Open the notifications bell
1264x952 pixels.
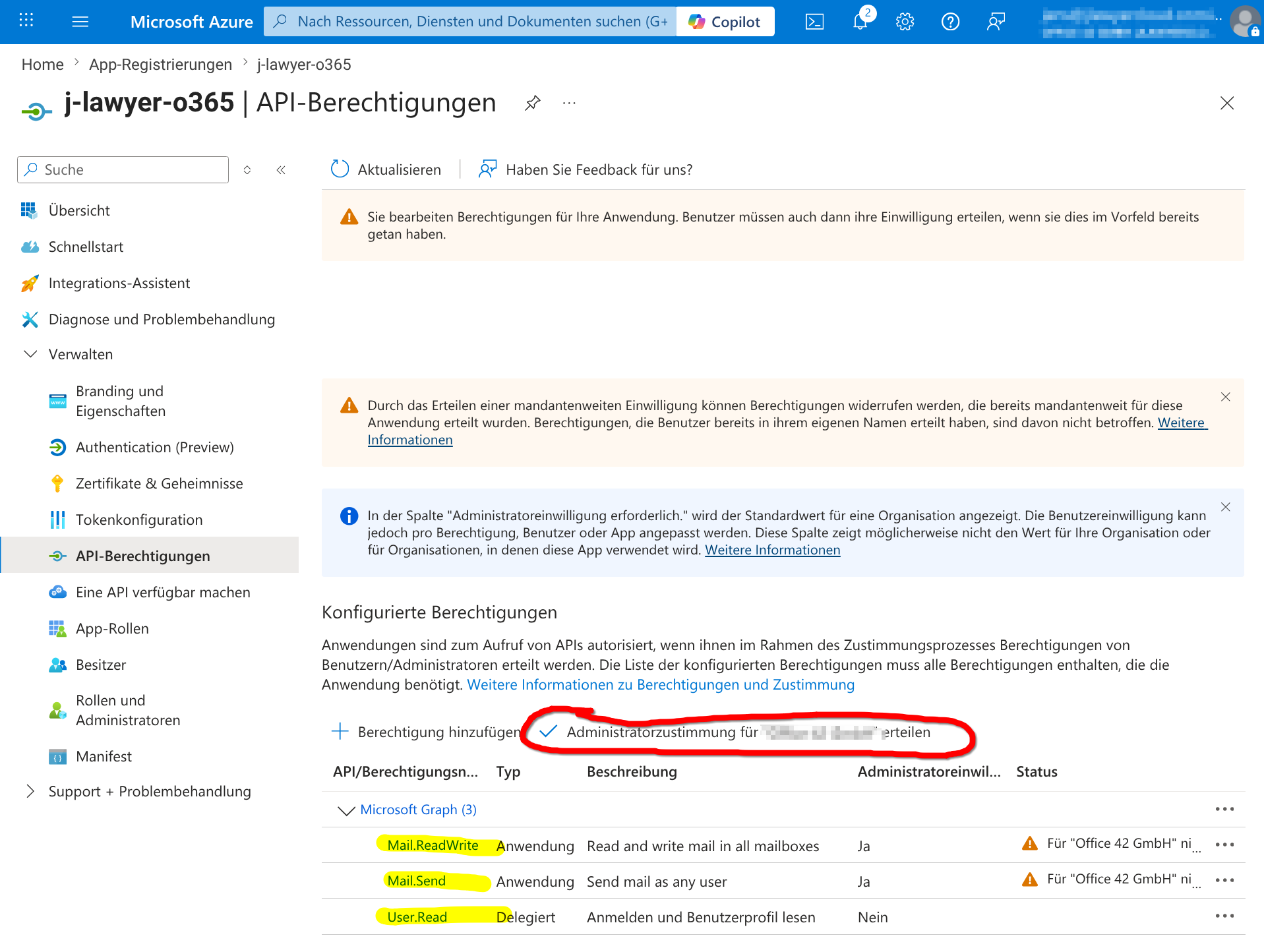[860, 22]
